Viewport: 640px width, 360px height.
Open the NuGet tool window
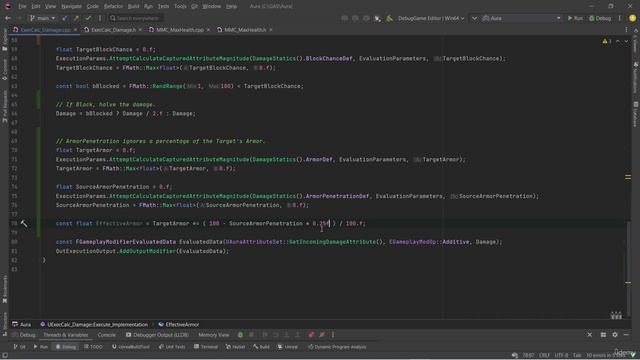(x=235, y=347)
